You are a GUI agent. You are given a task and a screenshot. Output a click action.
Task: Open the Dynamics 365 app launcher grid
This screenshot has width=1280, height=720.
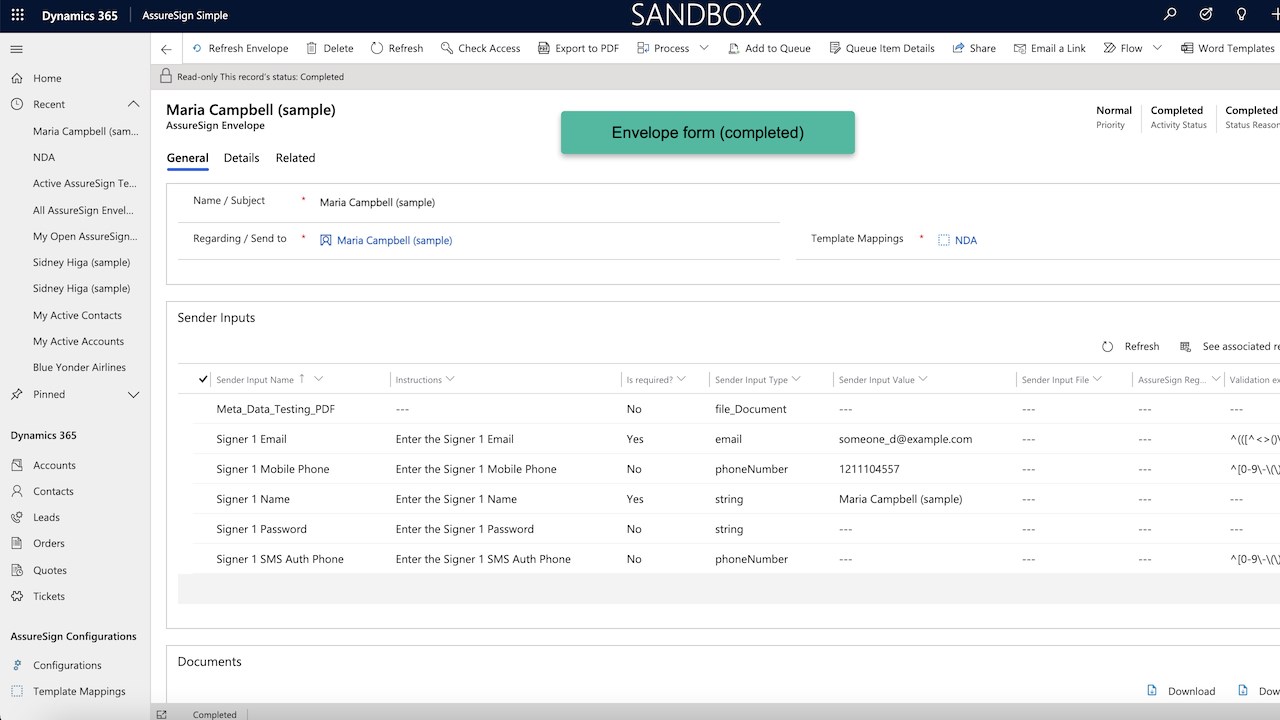pyautogui.click(x=17, y=15)
